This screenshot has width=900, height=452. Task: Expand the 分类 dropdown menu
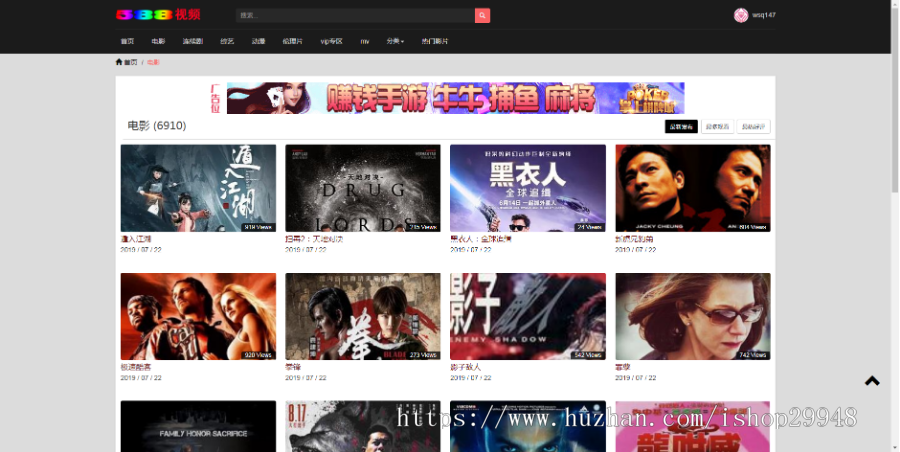[x=395, y=41]
